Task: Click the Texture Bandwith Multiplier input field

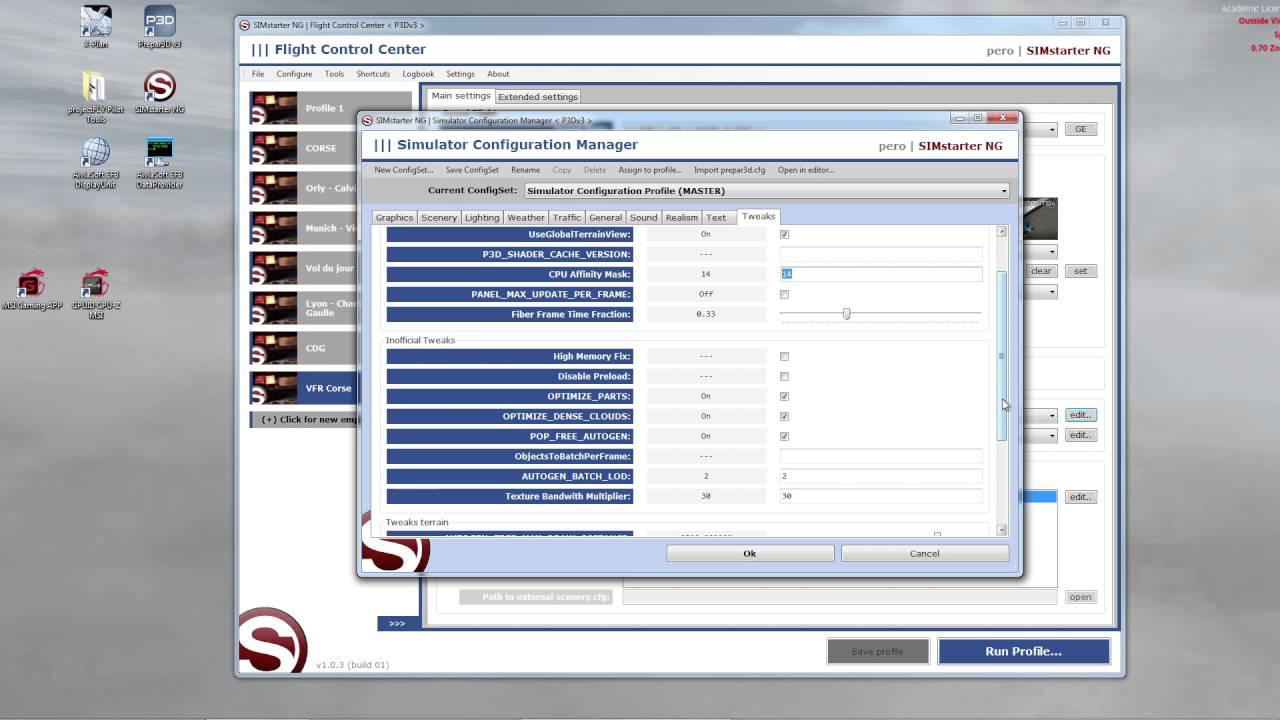Action: [881, 496]
